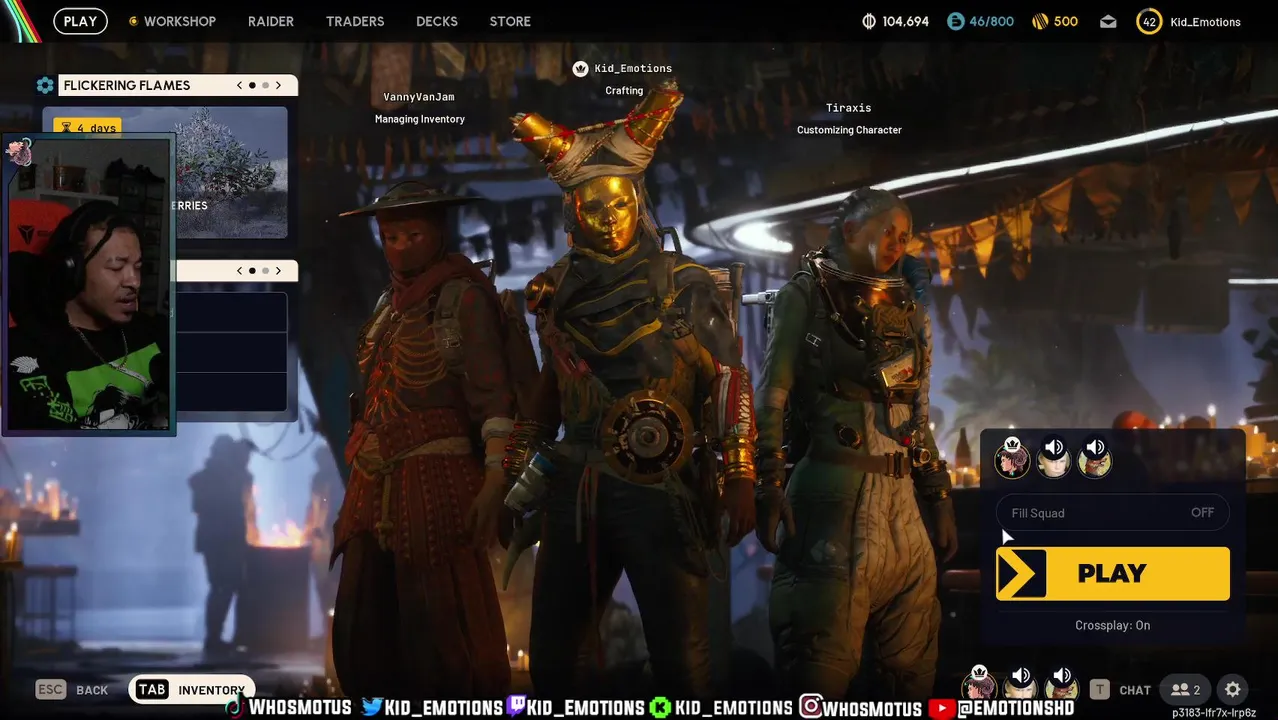
Task: Switch to the WORKSHOP tab
Action: [179, 21]
